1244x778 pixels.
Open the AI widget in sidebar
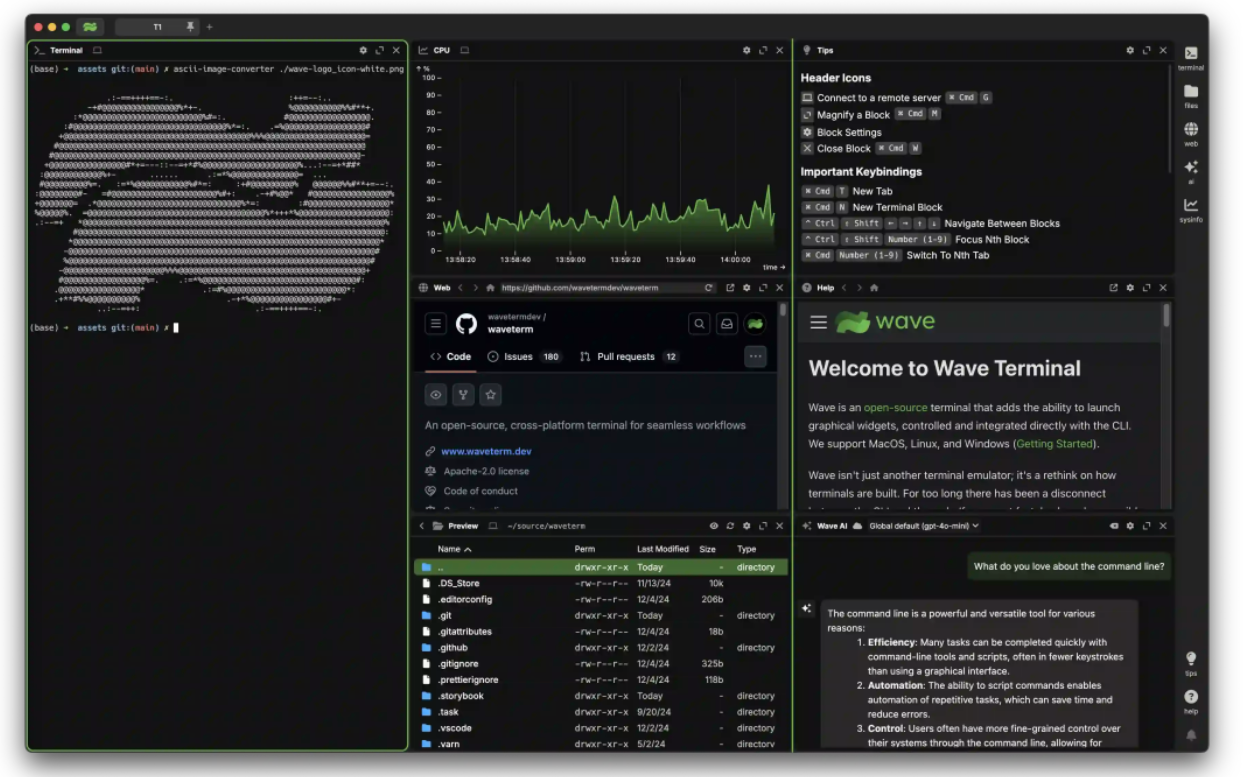pyautogui.click(x=1190, y=171)
